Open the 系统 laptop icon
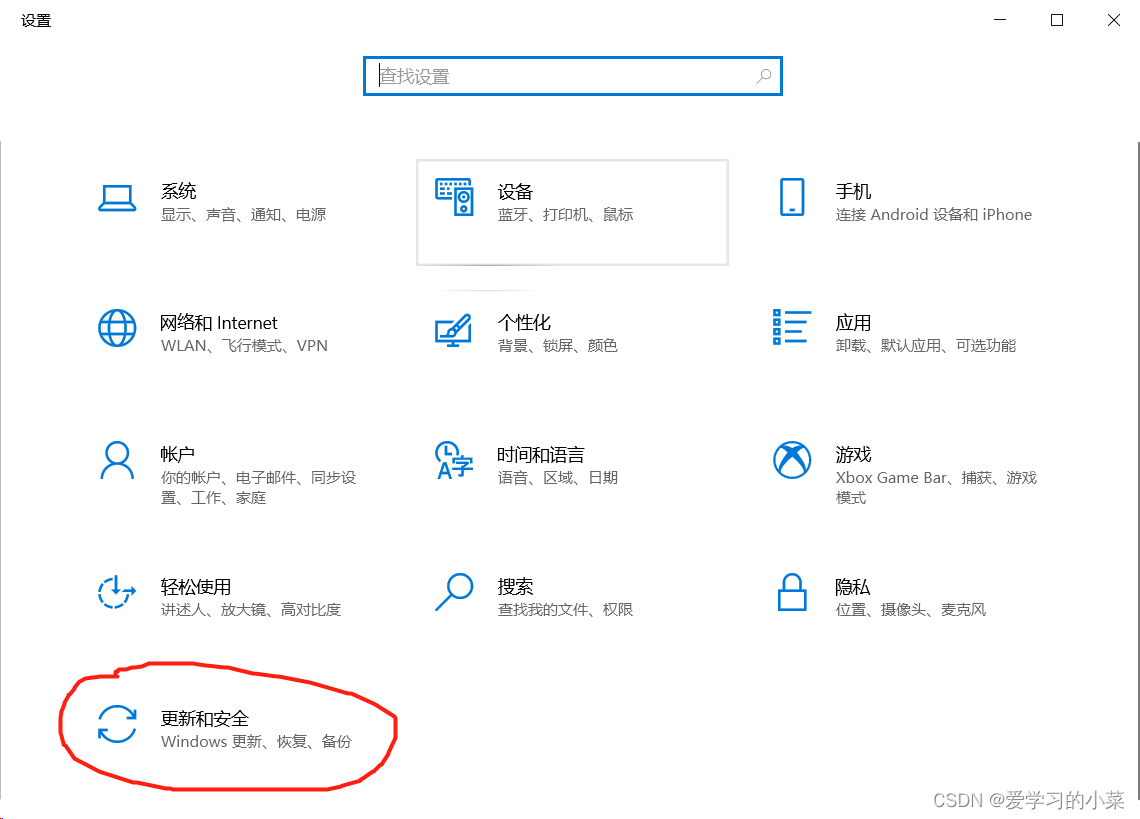 [x=116, y=198]
